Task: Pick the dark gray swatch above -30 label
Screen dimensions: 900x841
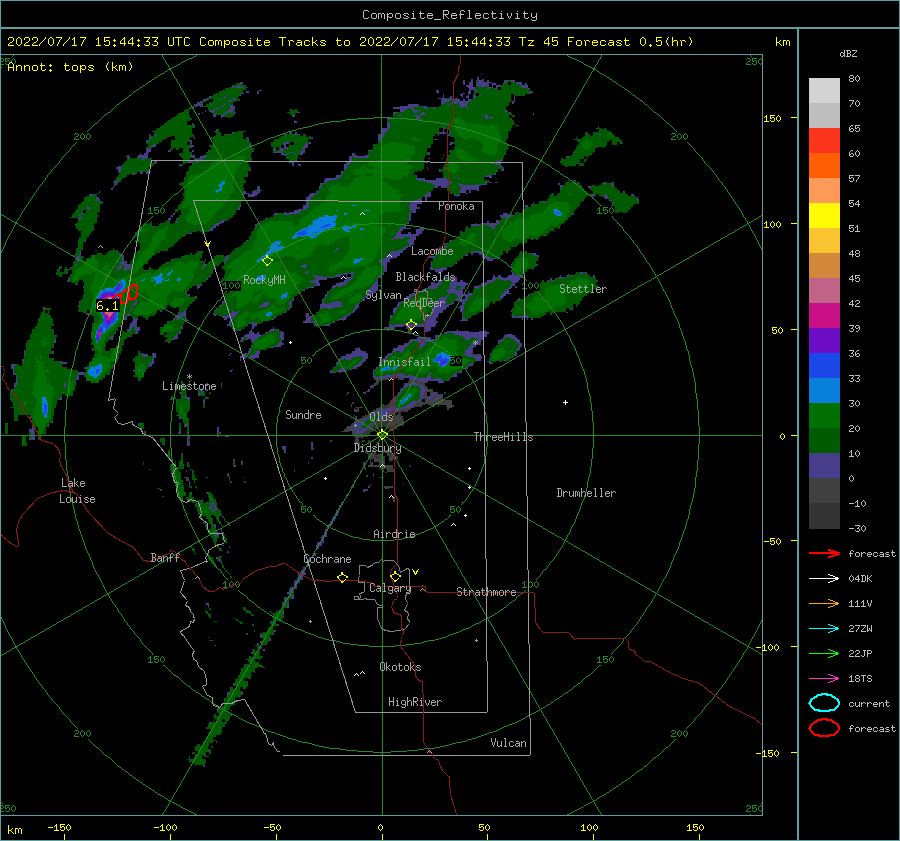Action: click(824, 516)
